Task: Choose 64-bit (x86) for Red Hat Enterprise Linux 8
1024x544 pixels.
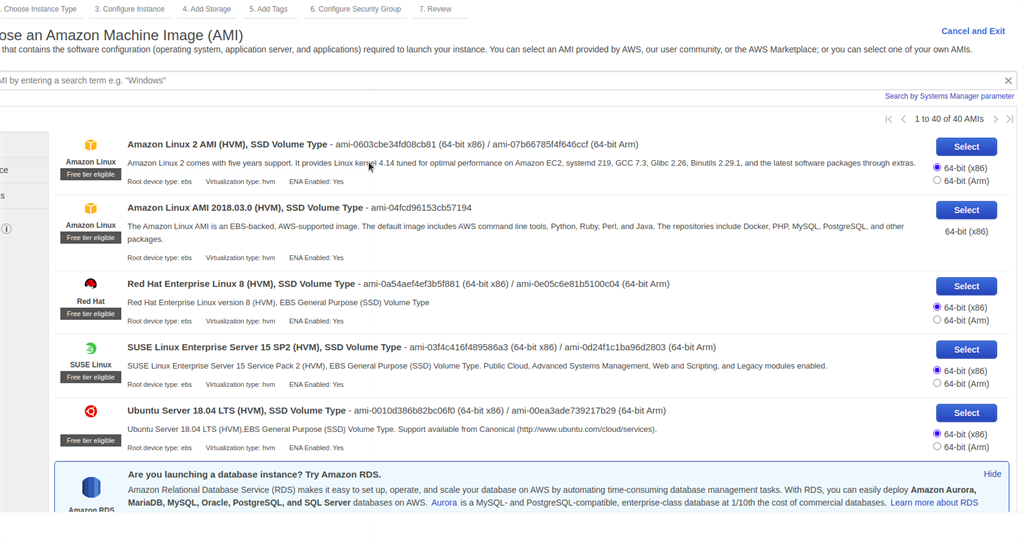Action: click(x=937, y=307)
